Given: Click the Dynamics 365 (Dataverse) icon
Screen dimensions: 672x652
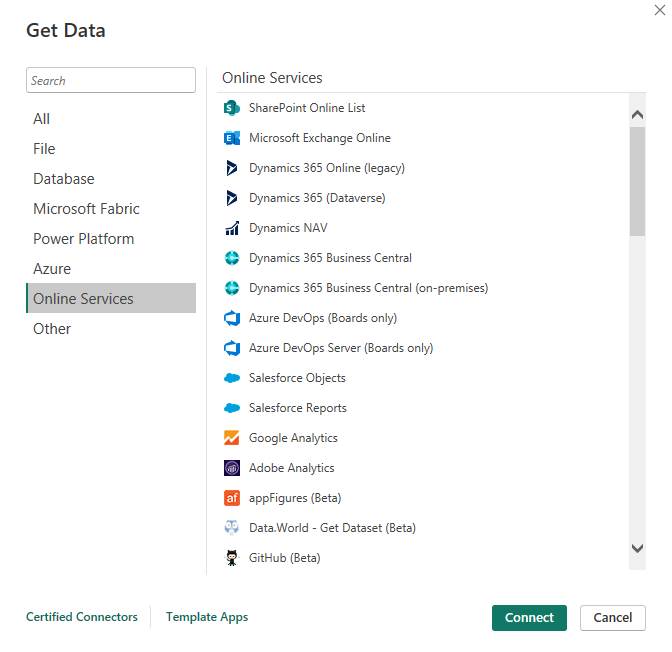Looking at the screenshot, I should tap(232, 198).
